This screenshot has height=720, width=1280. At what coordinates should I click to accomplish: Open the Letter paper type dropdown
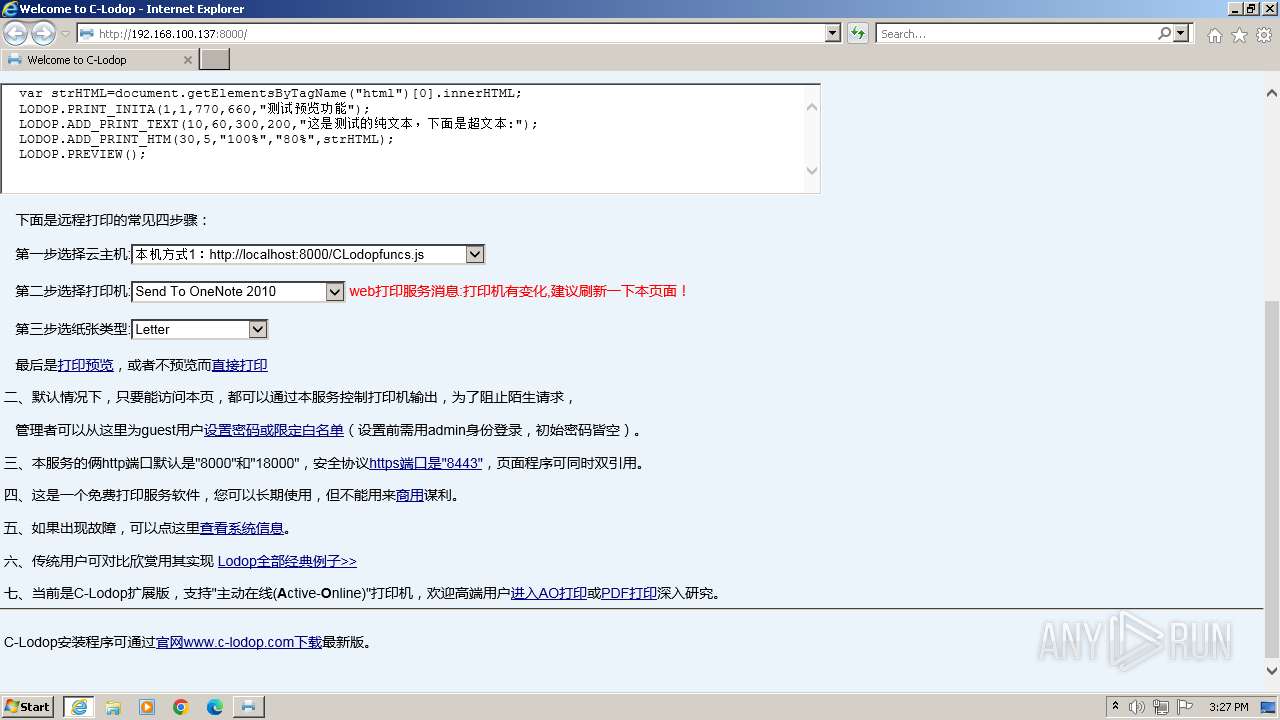tap(200, 329)
